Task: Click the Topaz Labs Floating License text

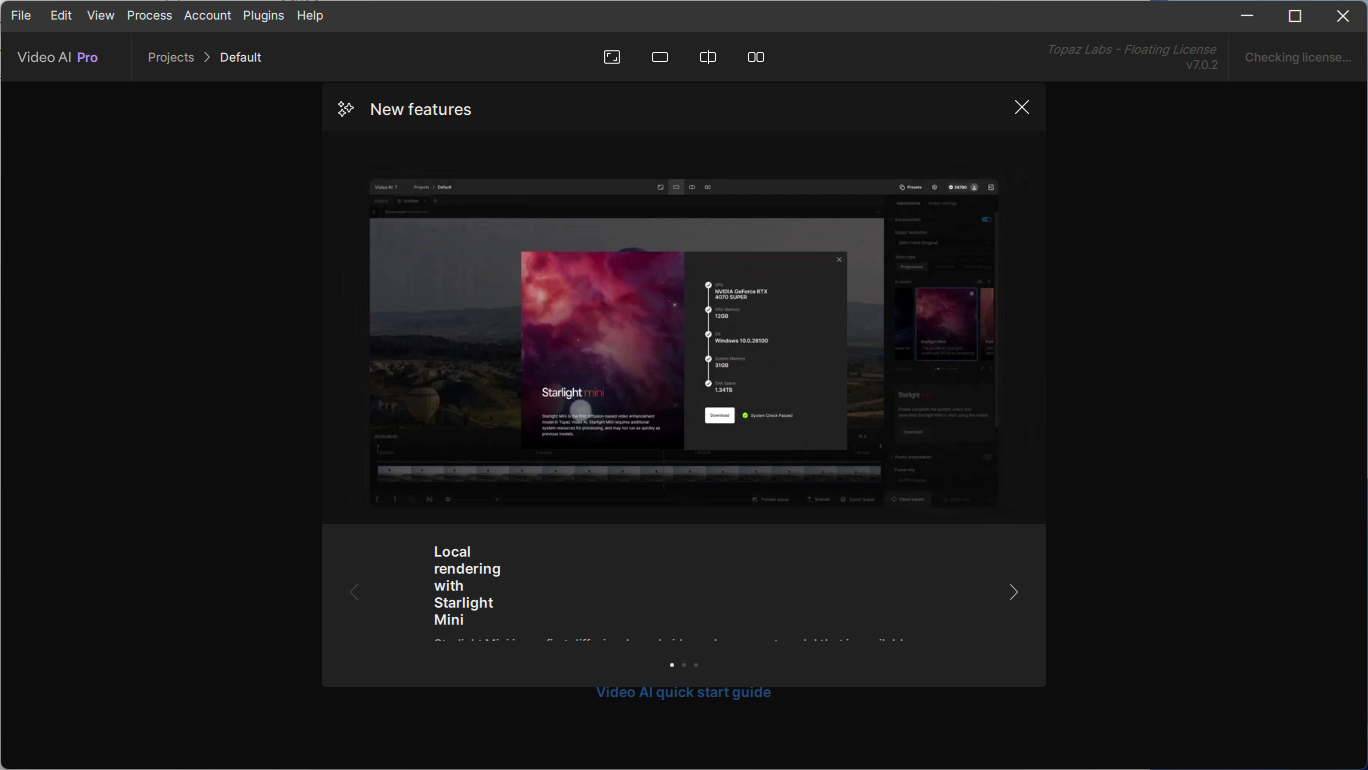Action: pyautogui.click(x=1132, y=49)
